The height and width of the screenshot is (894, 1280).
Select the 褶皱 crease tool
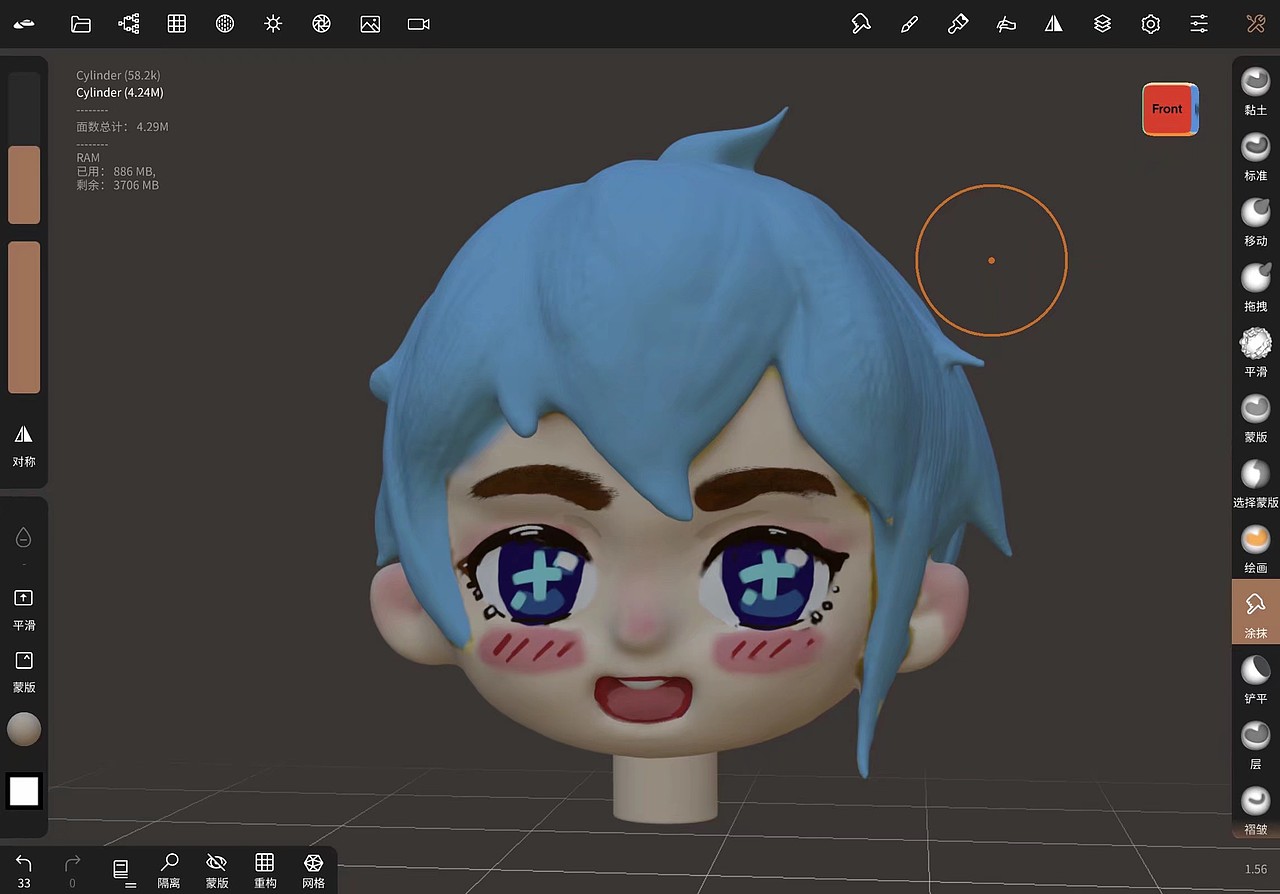1256,810
